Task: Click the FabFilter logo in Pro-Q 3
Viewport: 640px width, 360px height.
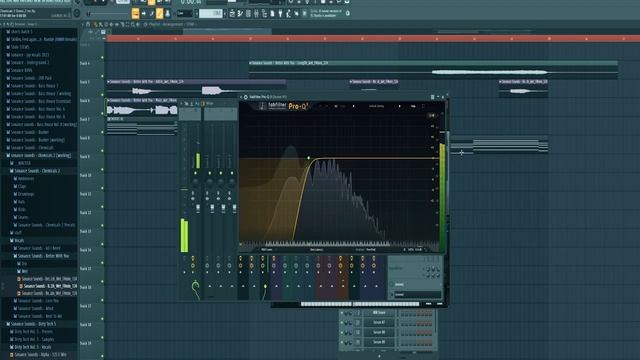Action: tap(278, 106)
